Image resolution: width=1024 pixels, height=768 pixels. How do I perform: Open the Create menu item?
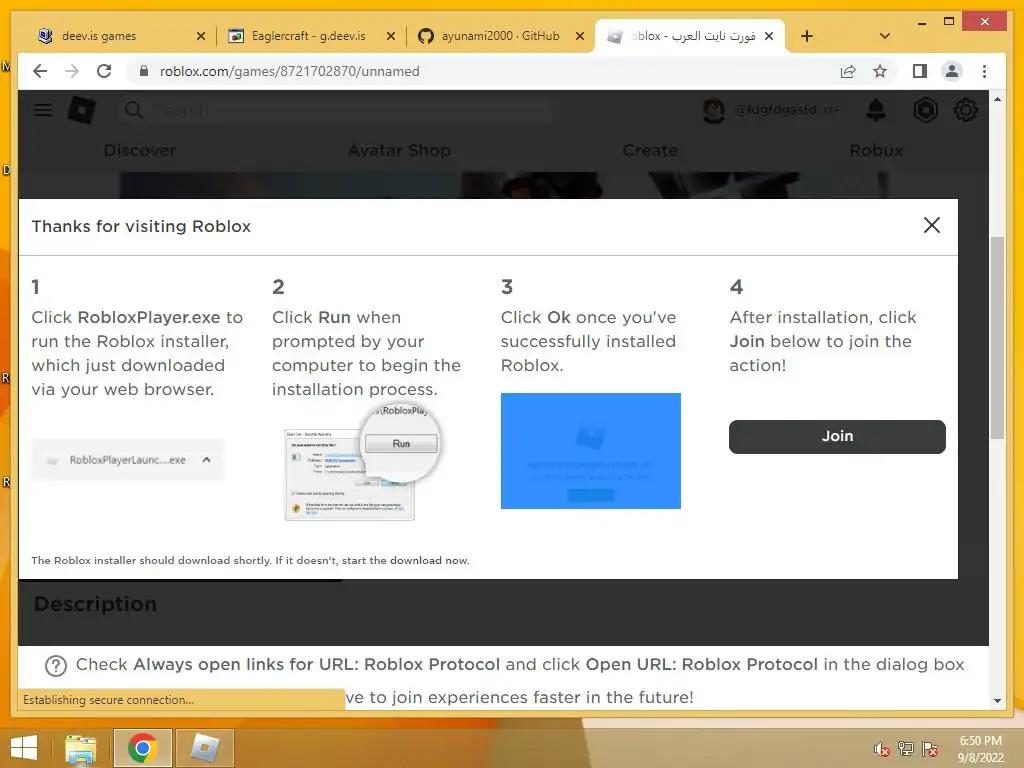click(x=650, y=150)
